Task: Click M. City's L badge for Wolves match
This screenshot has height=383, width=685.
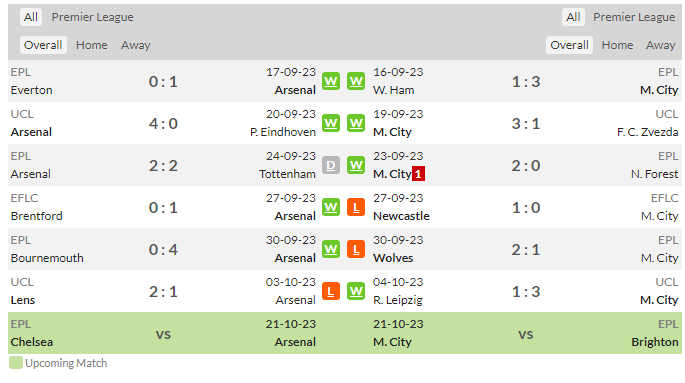Action: [356, 249]
